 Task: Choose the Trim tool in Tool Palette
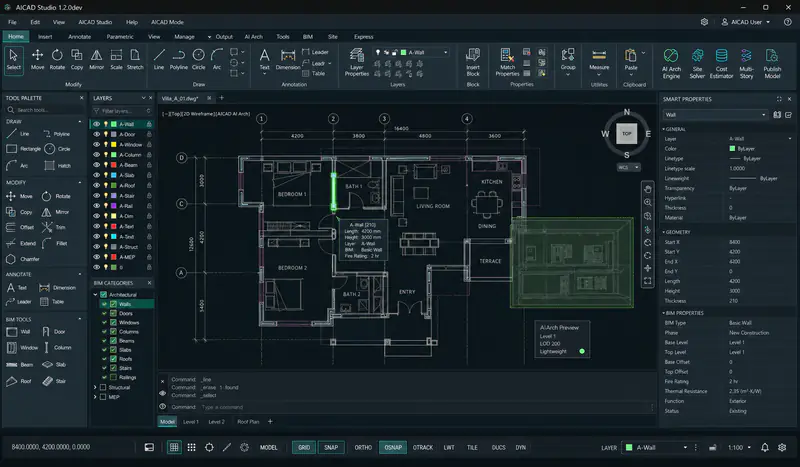pyautogui.click(x=54, y=227)
